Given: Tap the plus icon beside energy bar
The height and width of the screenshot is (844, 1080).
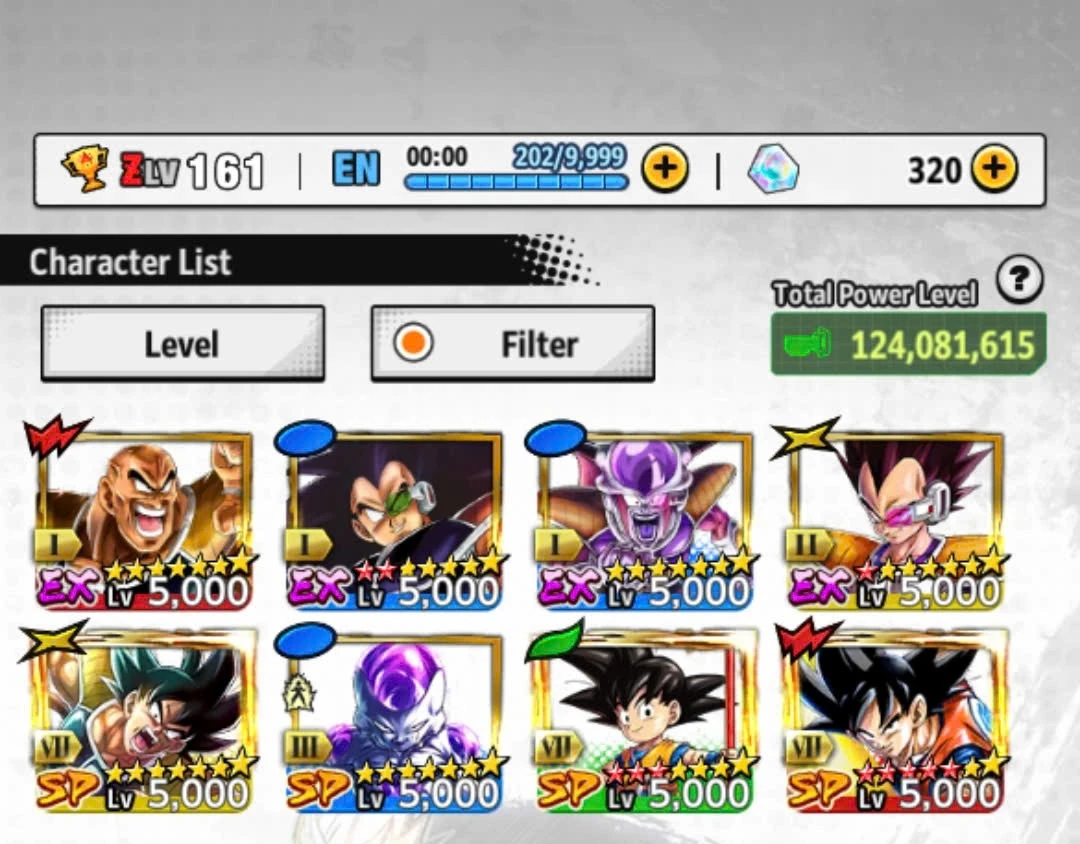Looking at the screenshot, I should pos(665,168).
